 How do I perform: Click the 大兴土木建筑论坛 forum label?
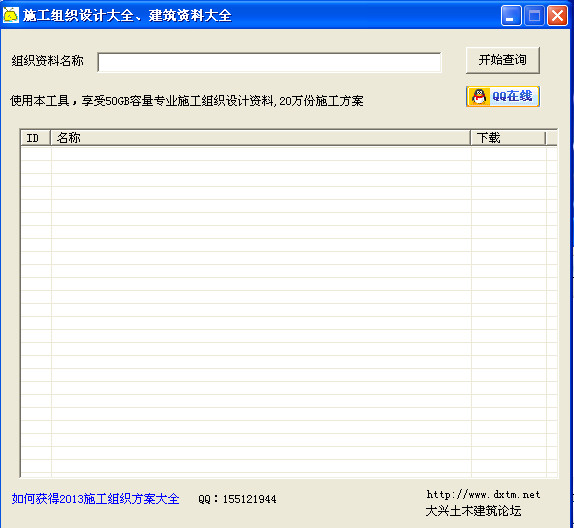[473, 511]
